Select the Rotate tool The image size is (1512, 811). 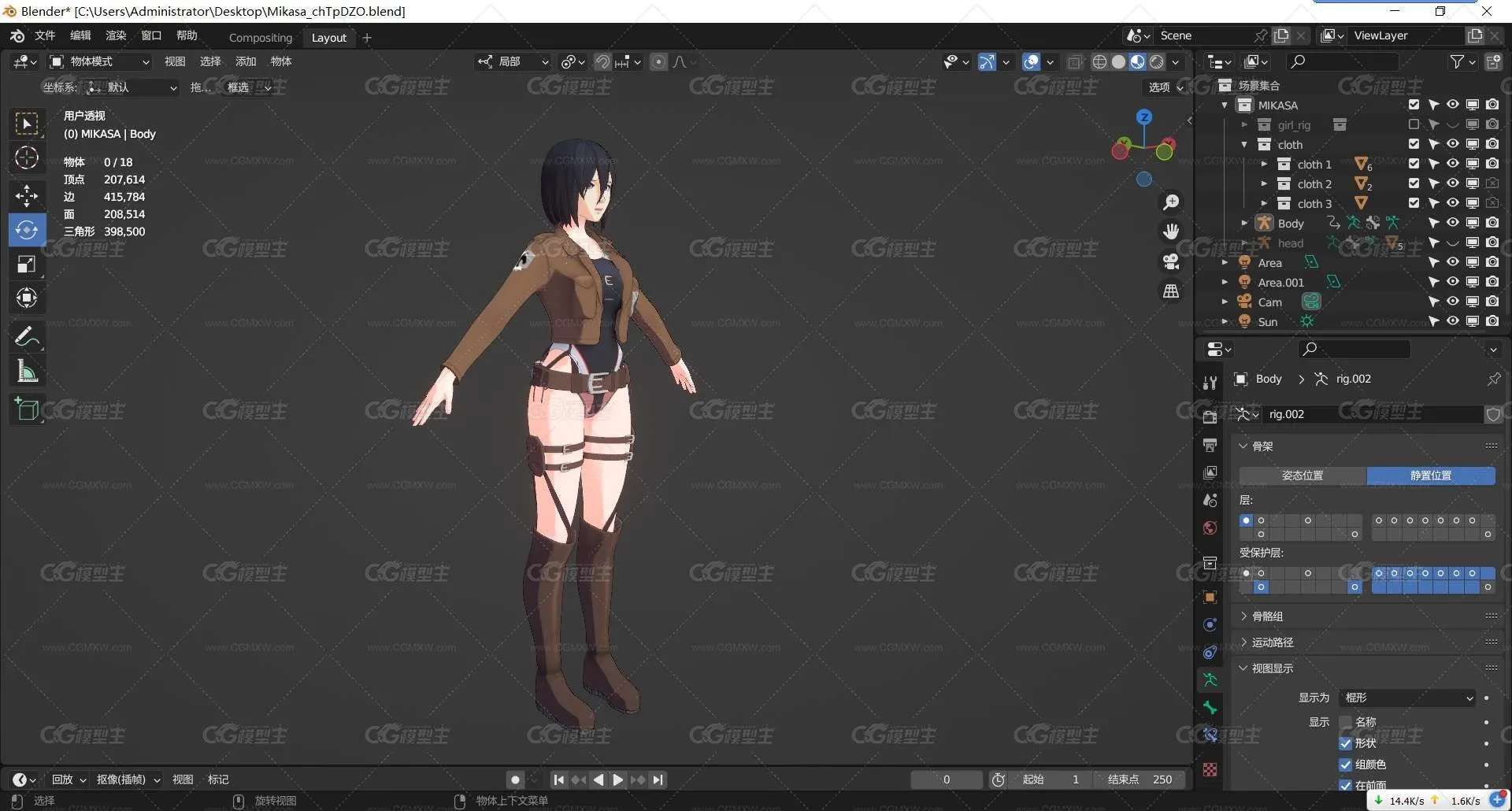point(27,230)
